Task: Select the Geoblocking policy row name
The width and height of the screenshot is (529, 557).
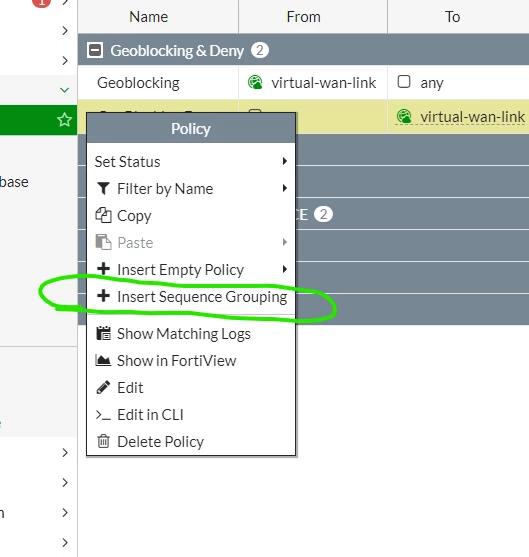Action: click(x=138, y=83)
